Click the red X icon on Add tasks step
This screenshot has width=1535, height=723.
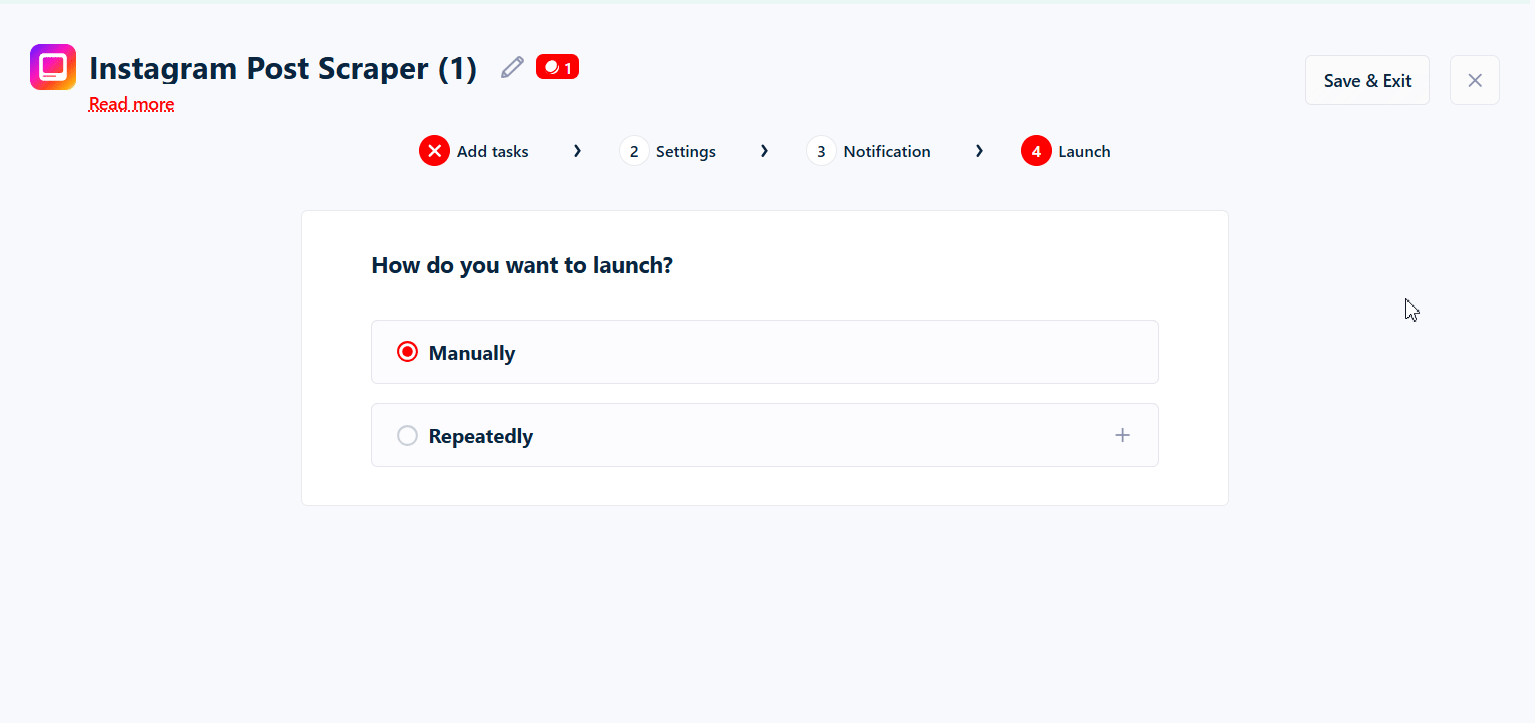pos(433,150)
